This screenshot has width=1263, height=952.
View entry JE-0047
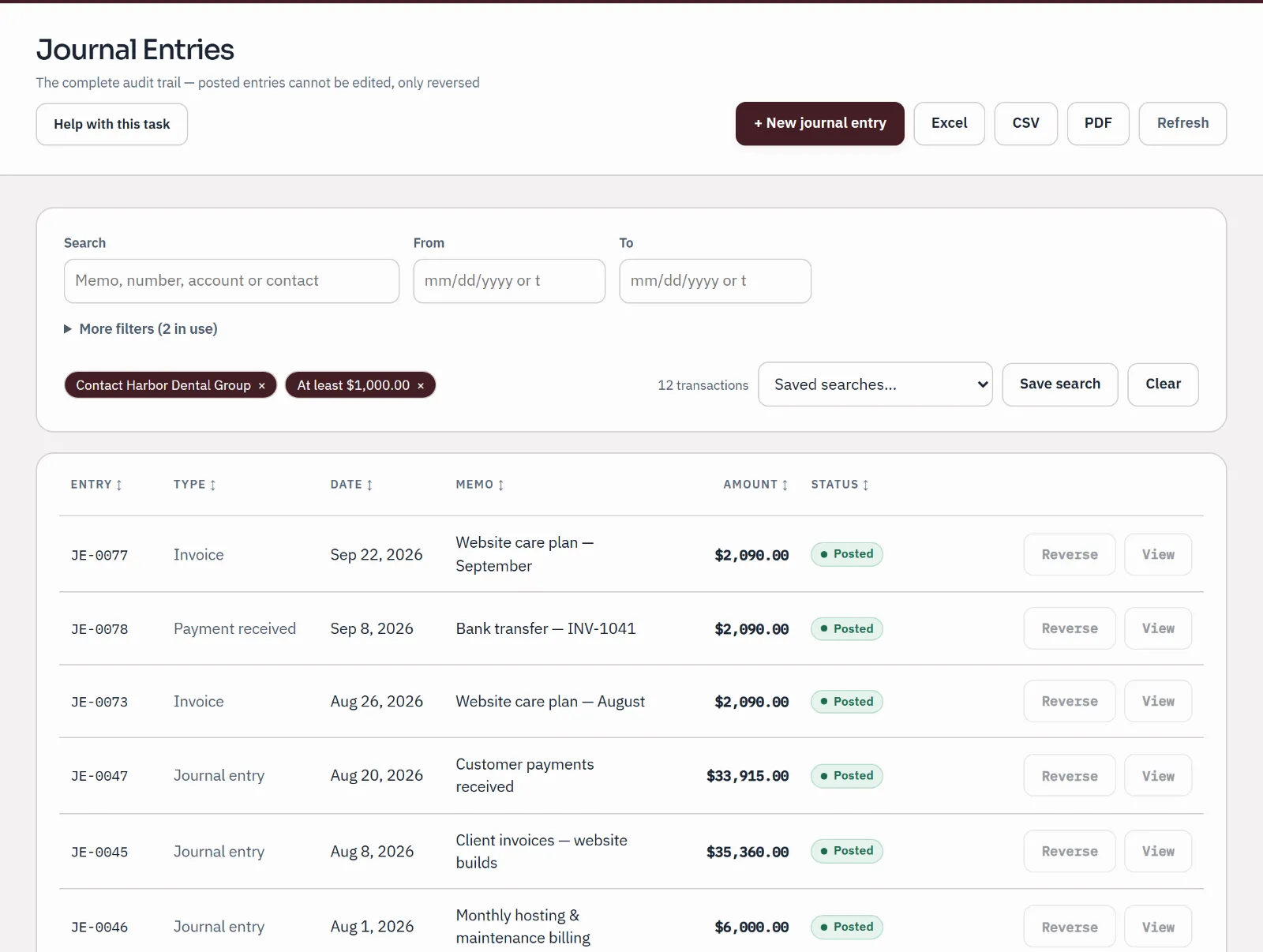[x=1158, y=776]
